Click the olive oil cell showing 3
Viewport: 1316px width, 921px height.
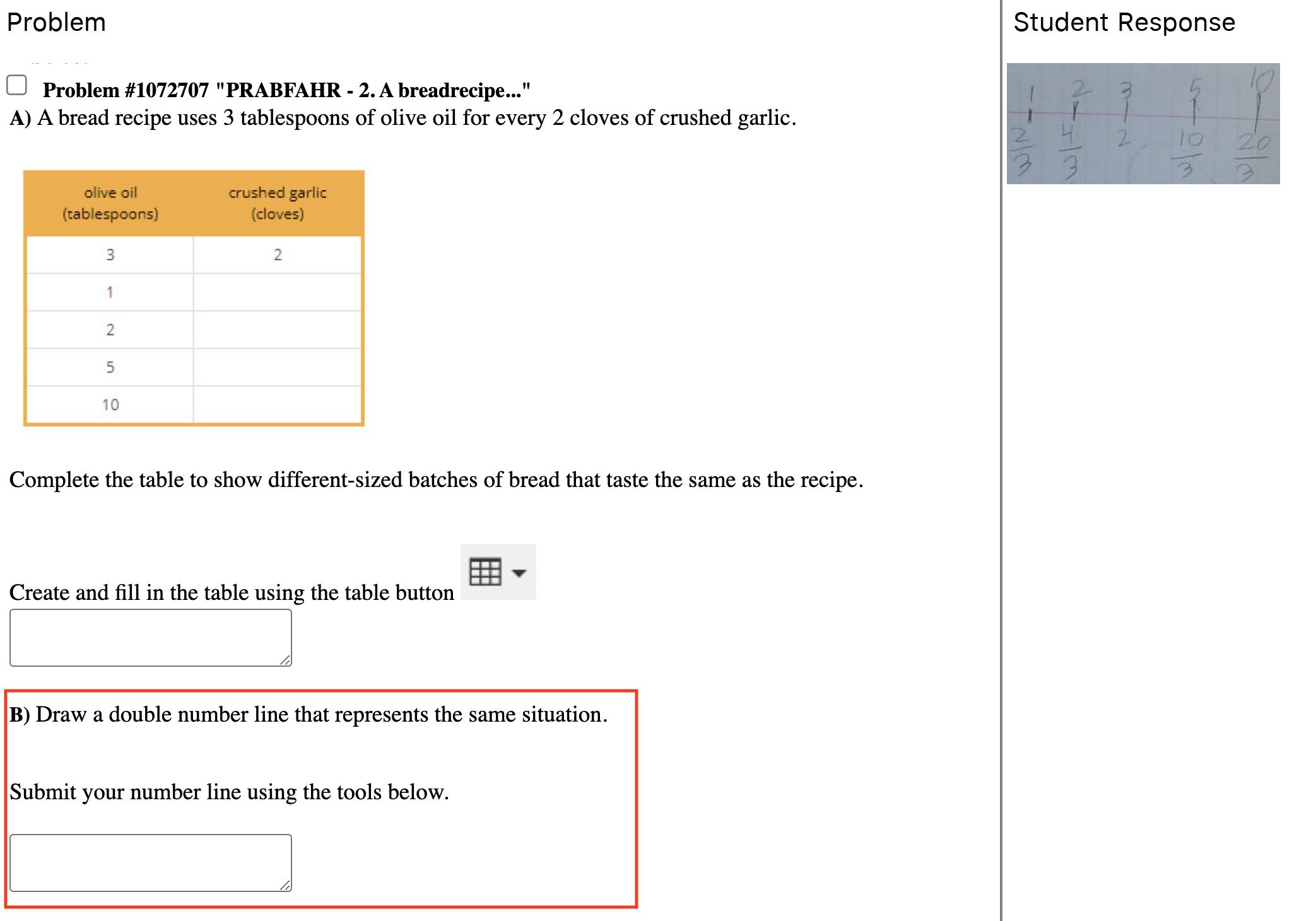pos(110,255)
